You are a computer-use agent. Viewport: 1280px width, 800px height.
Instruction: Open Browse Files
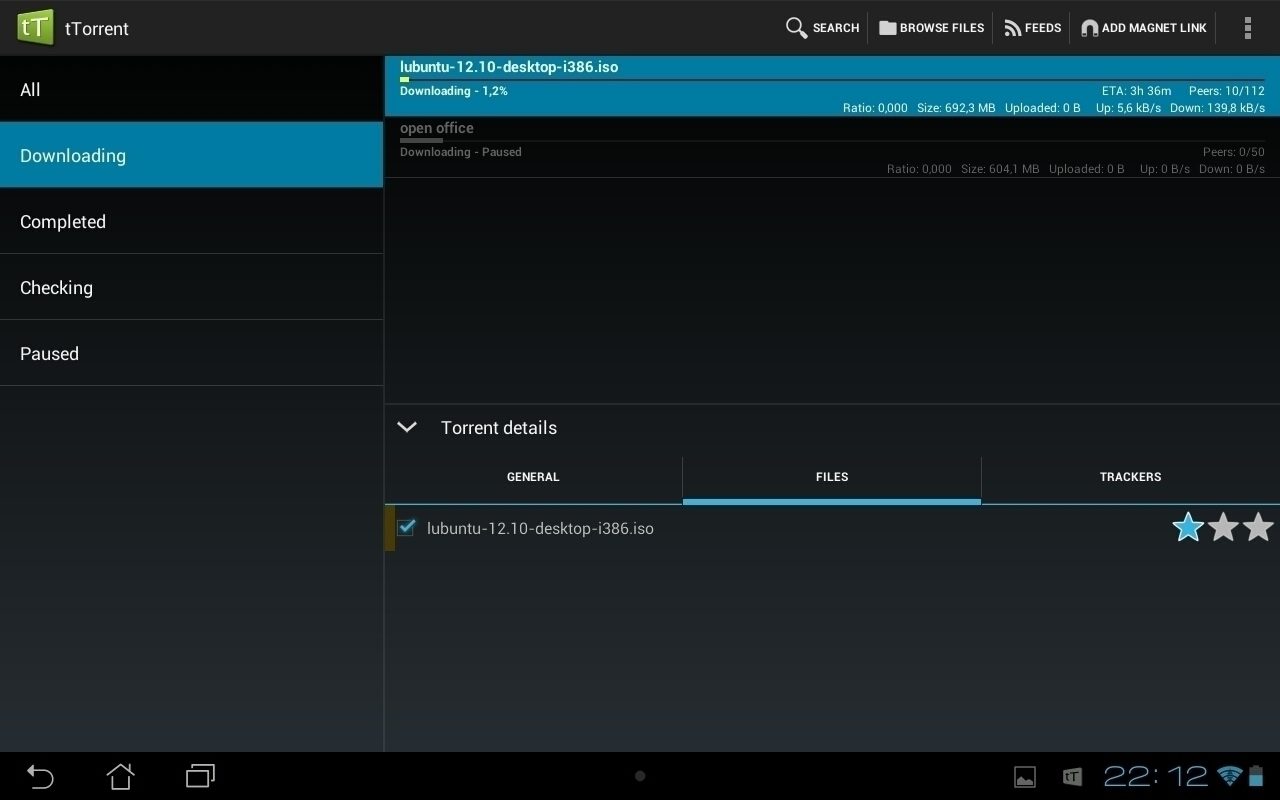point(931,28)
